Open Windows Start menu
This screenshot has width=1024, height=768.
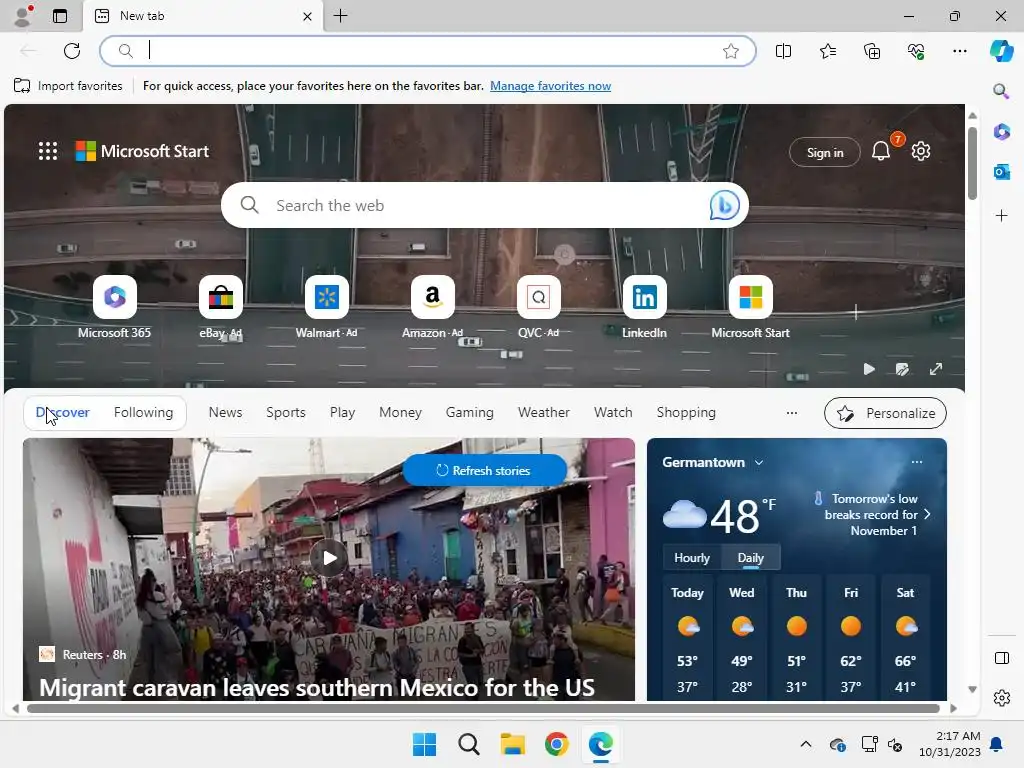(x=424, y=744)
